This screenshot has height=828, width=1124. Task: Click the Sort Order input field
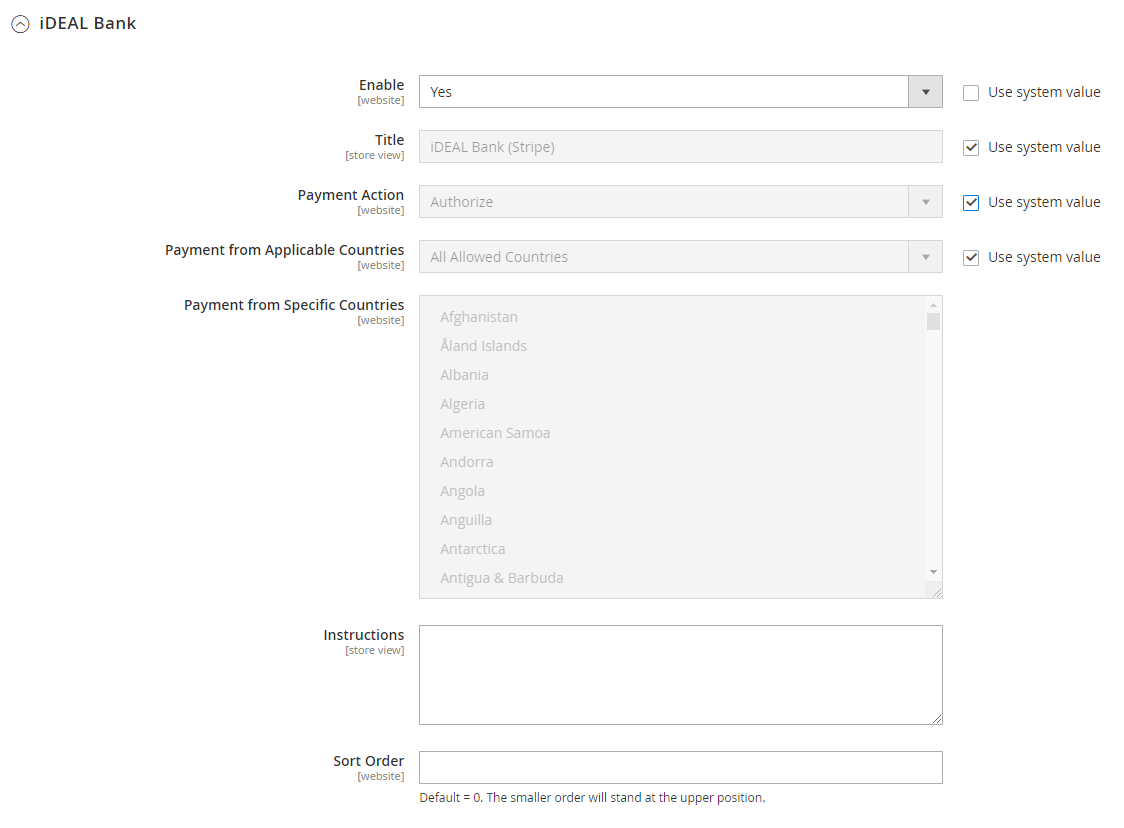(x=680, y=767)
